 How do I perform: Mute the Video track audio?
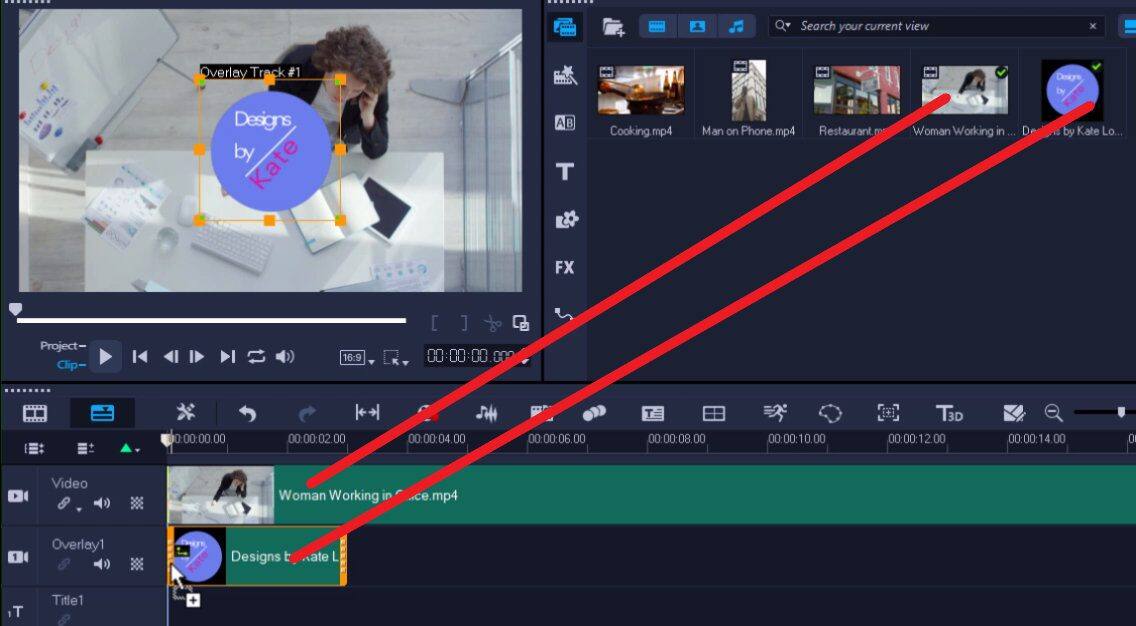pos(101,502)
